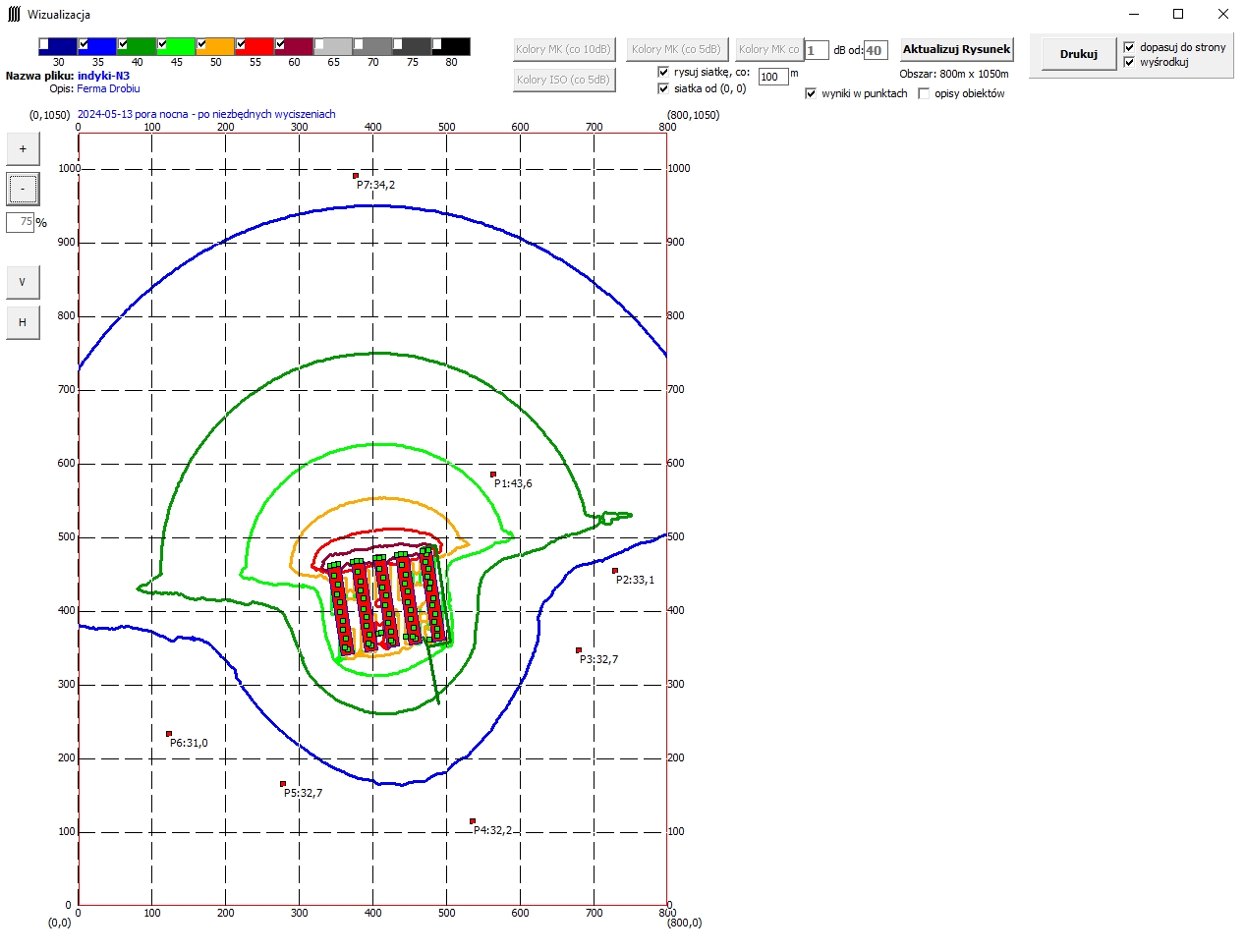Click the zoom percentage field showing 75
This screenshot has width=1246, height=952.
(x=21, y=222)
